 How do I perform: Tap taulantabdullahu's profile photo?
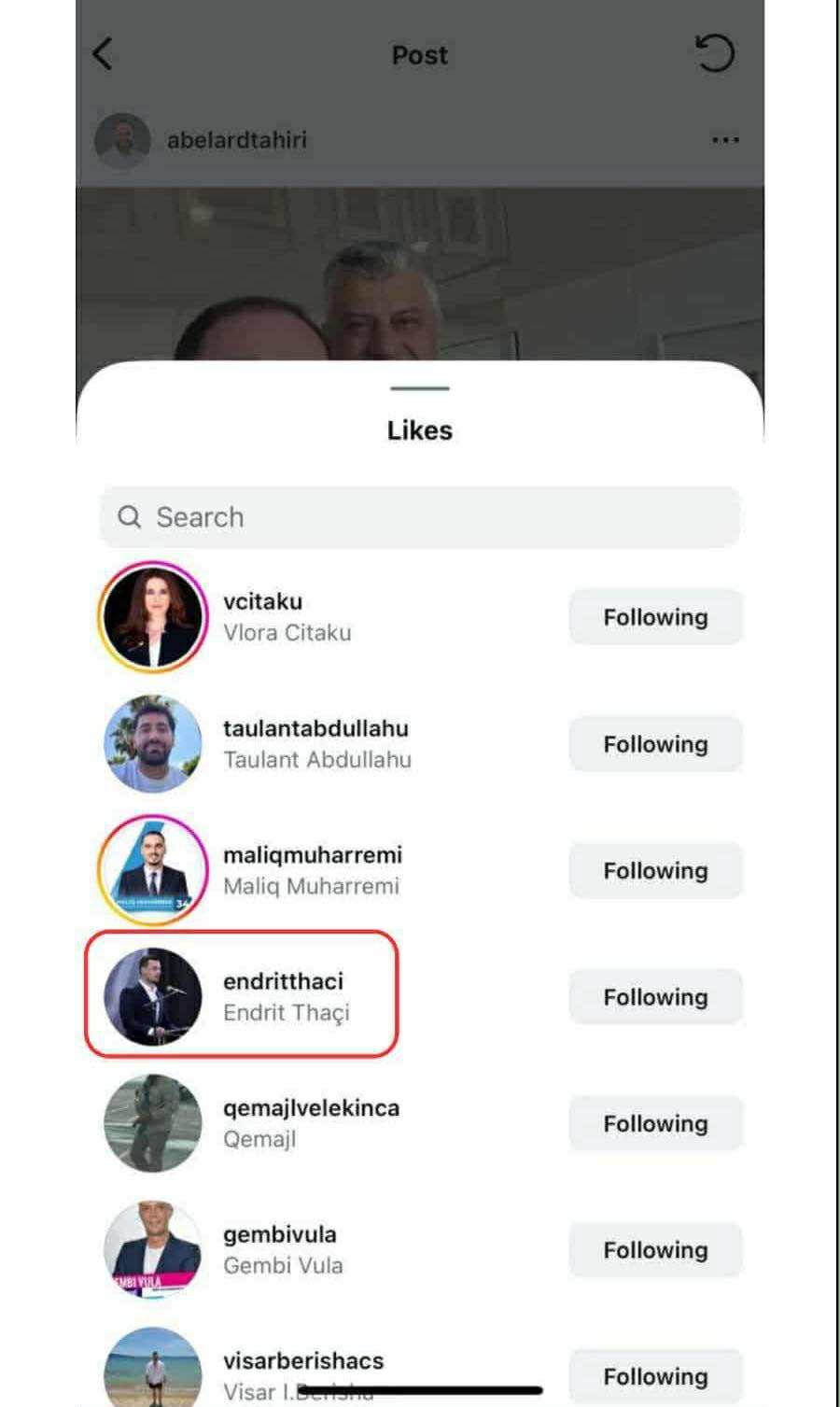click(x=152, y=743)
